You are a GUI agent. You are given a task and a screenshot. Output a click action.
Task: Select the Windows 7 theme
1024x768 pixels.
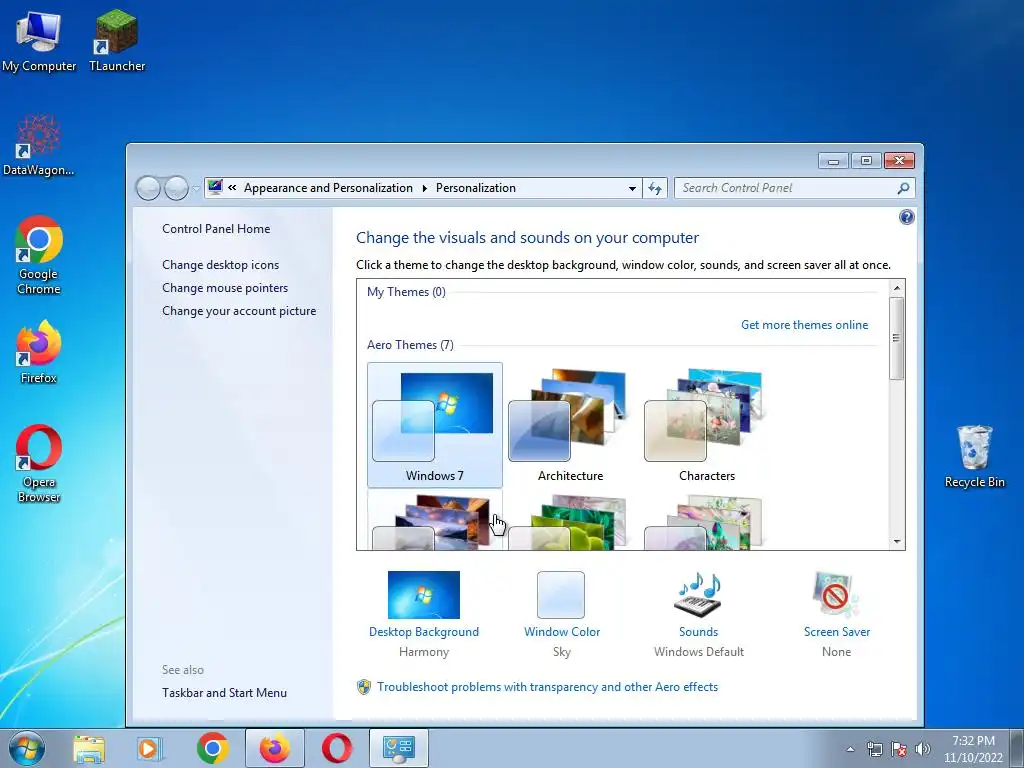(435, 425)
